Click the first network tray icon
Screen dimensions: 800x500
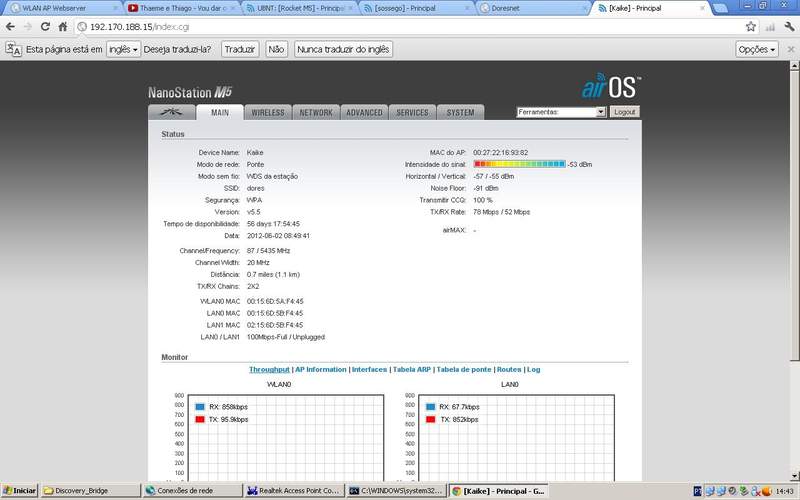click(710, 491)
